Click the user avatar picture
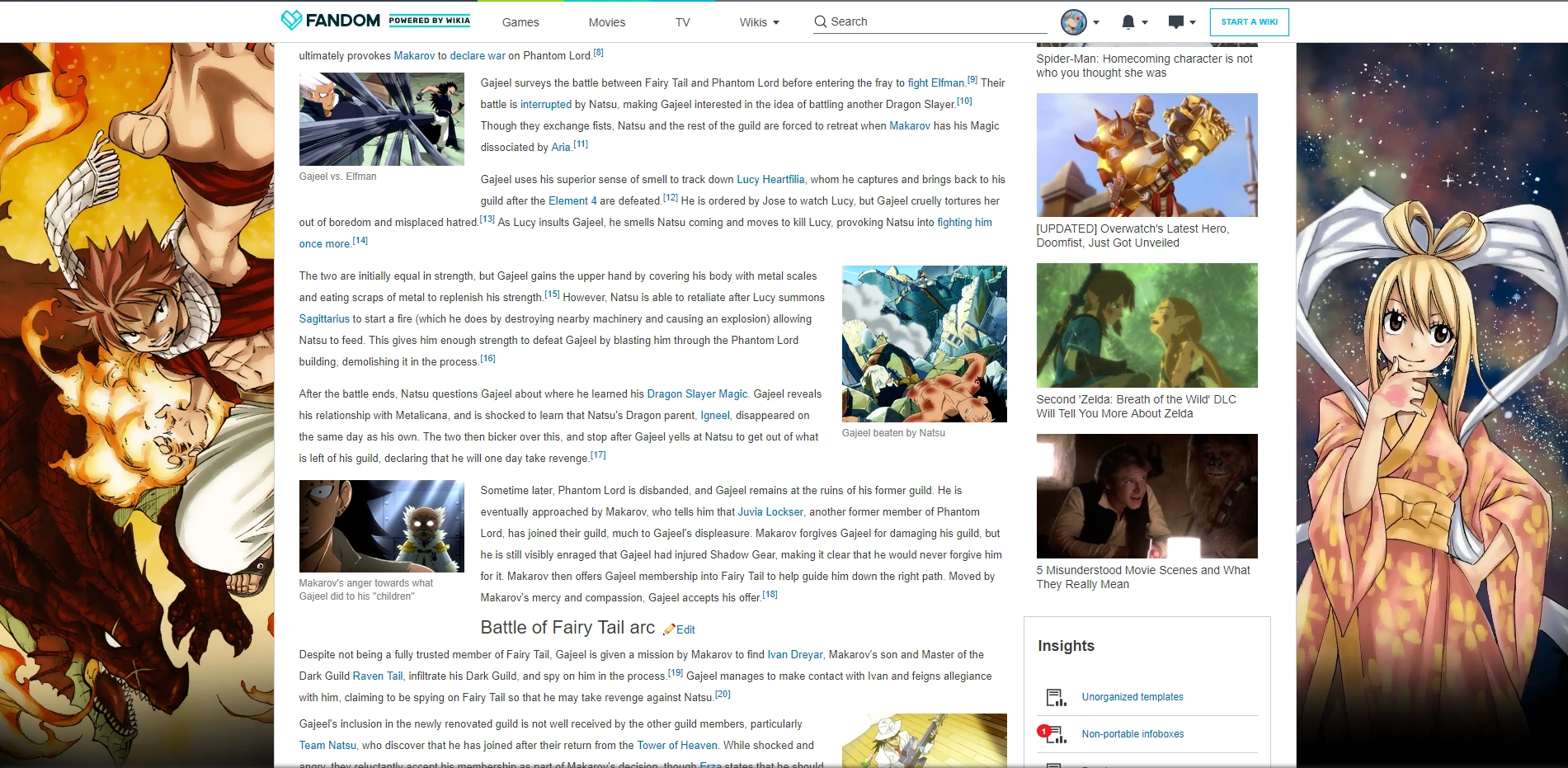This screenshot has width=1568, height=768. (x=1073, y=22)
